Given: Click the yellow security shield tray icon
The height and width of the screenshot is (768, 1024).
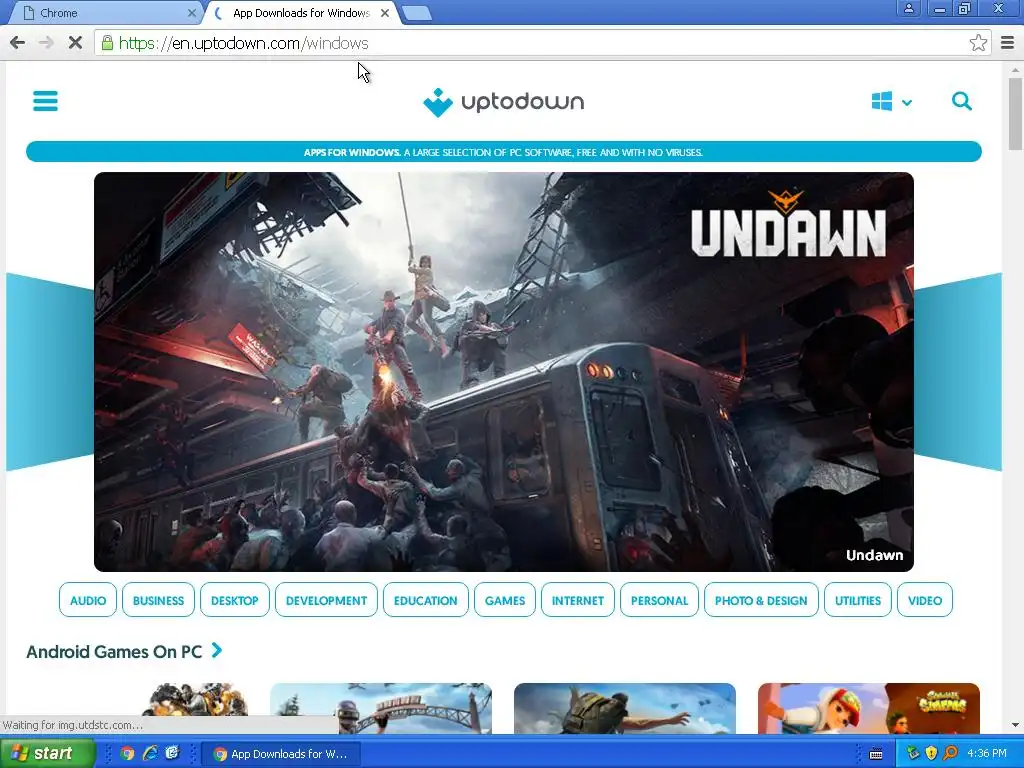Looking at the screenshot, I should (x=931, y=754).
